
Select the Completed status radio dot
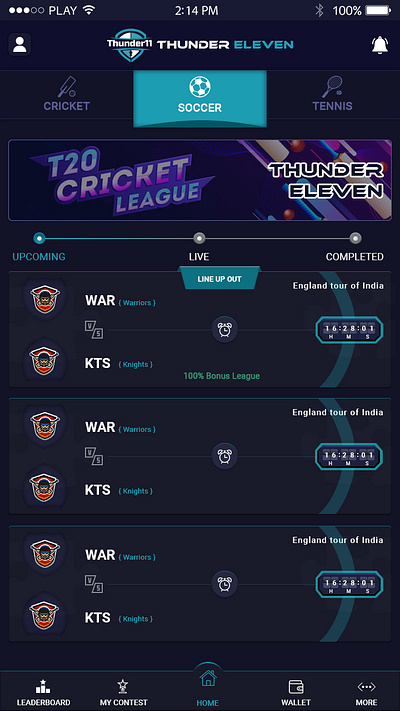pyautogui.click(x=356, y=238)
